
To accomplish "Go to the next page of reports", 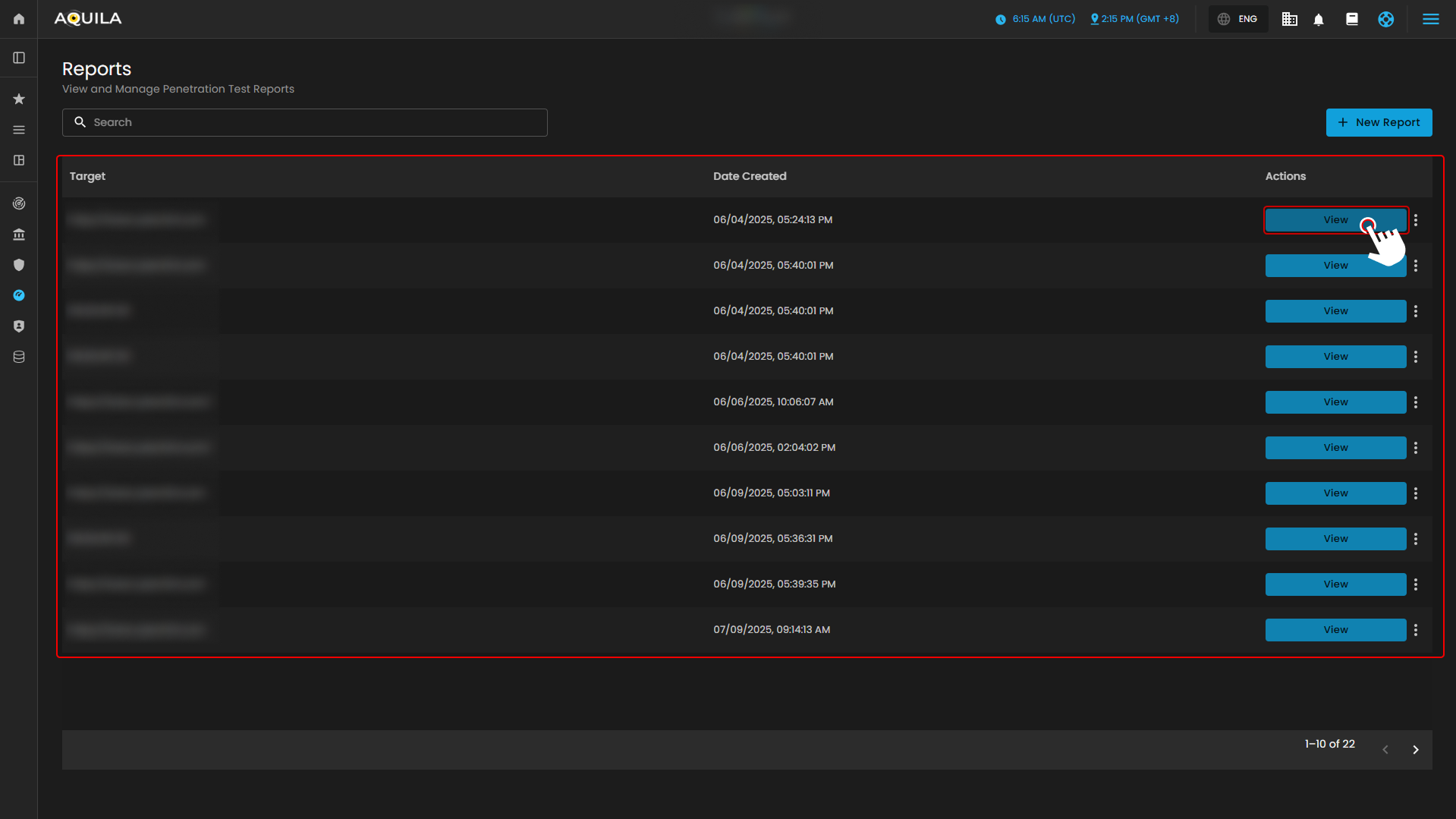I will tap(1416, 750).
